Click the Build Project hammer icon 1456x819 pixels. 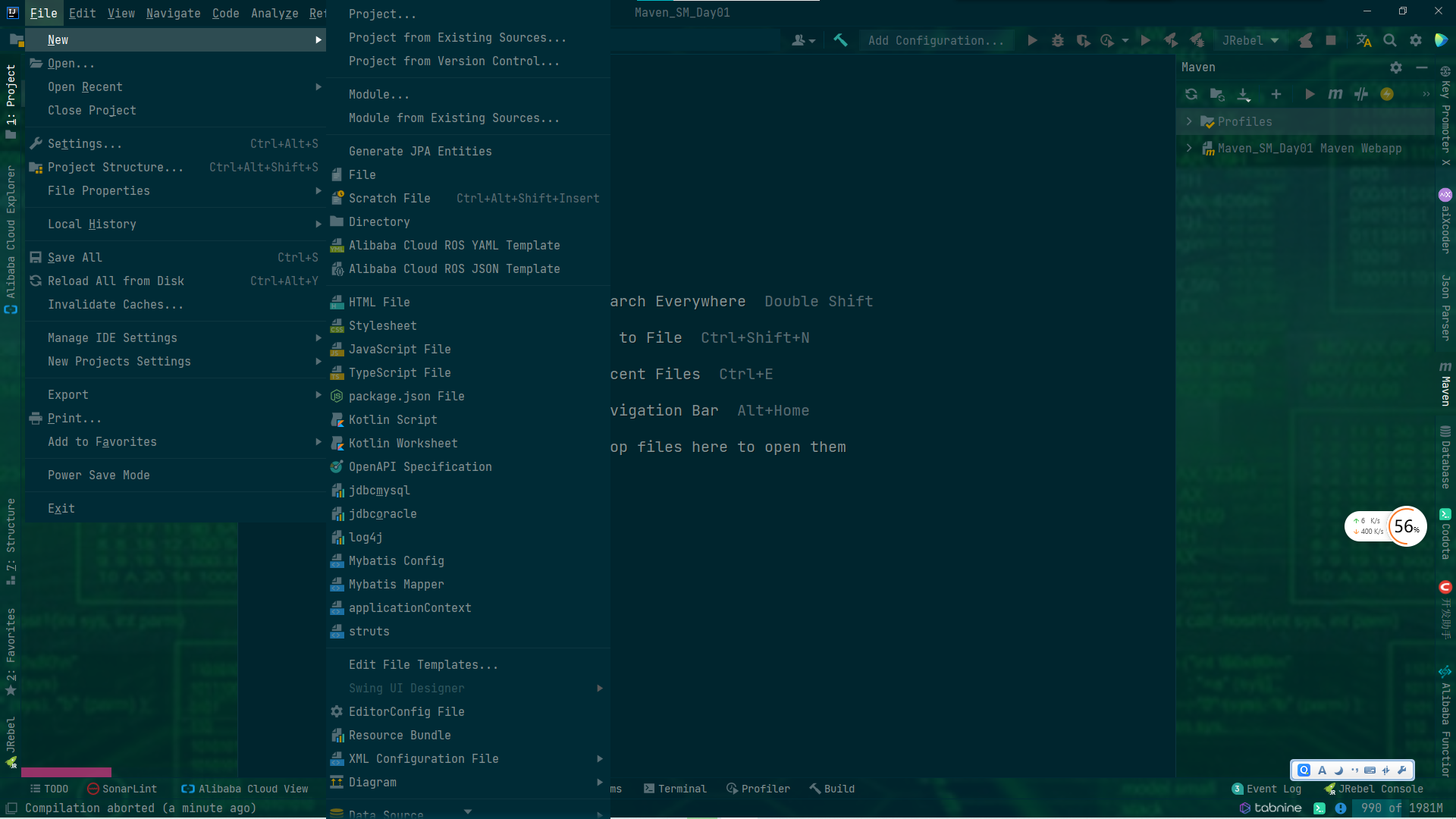(840, 40)
